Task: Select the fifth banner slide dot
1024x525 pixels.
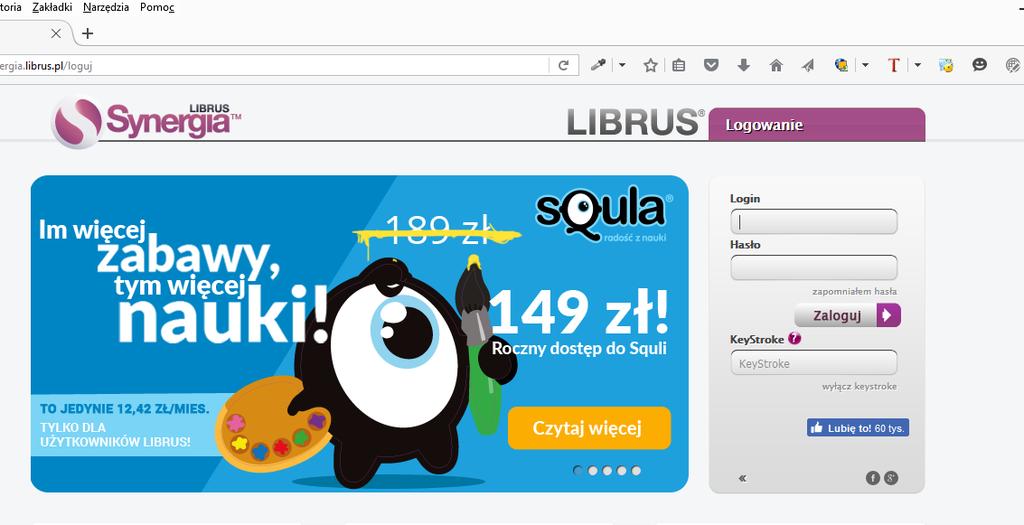Action: [x=636, y=470]
